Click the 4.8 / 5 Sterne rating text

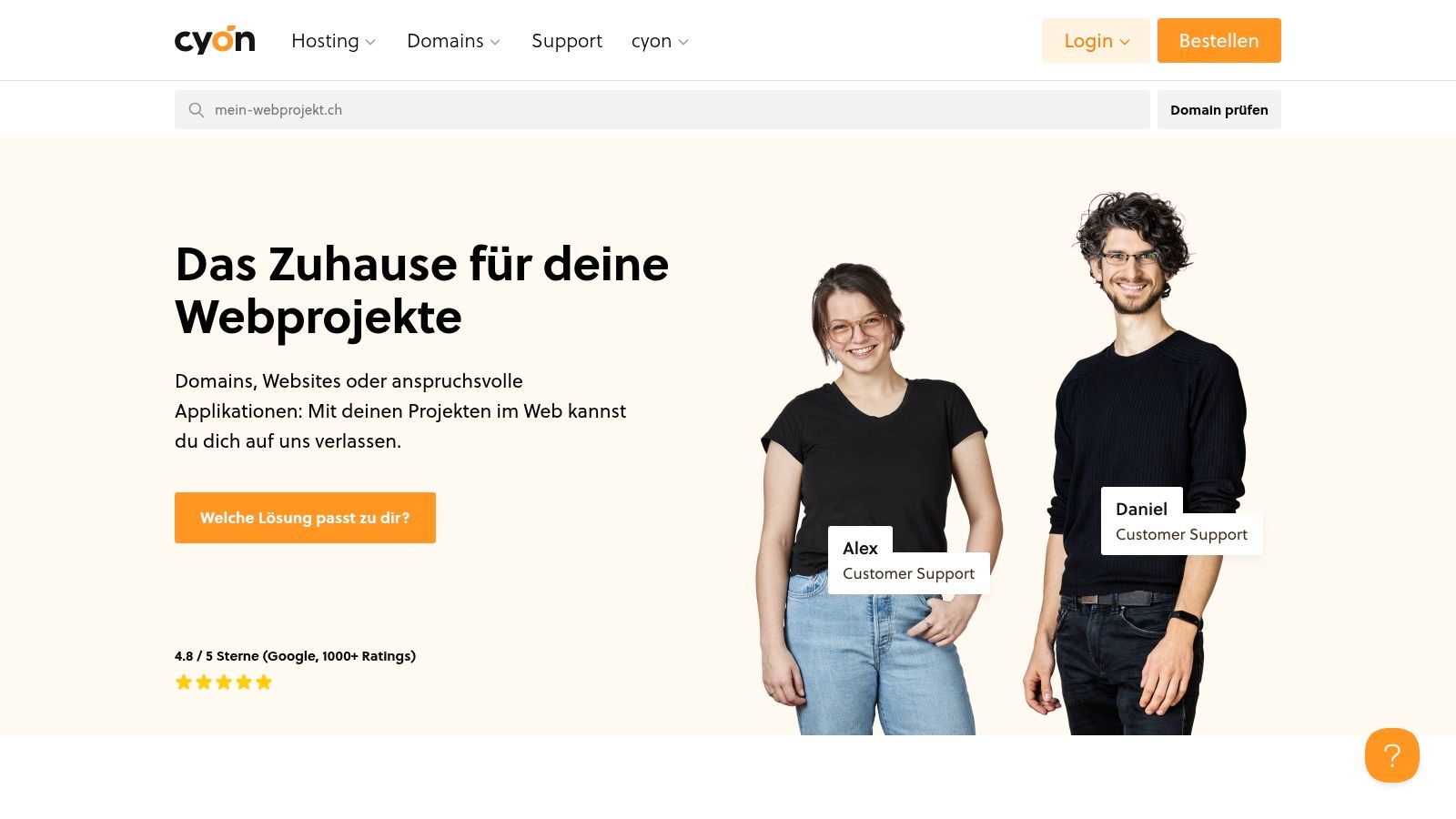[295, 656]
